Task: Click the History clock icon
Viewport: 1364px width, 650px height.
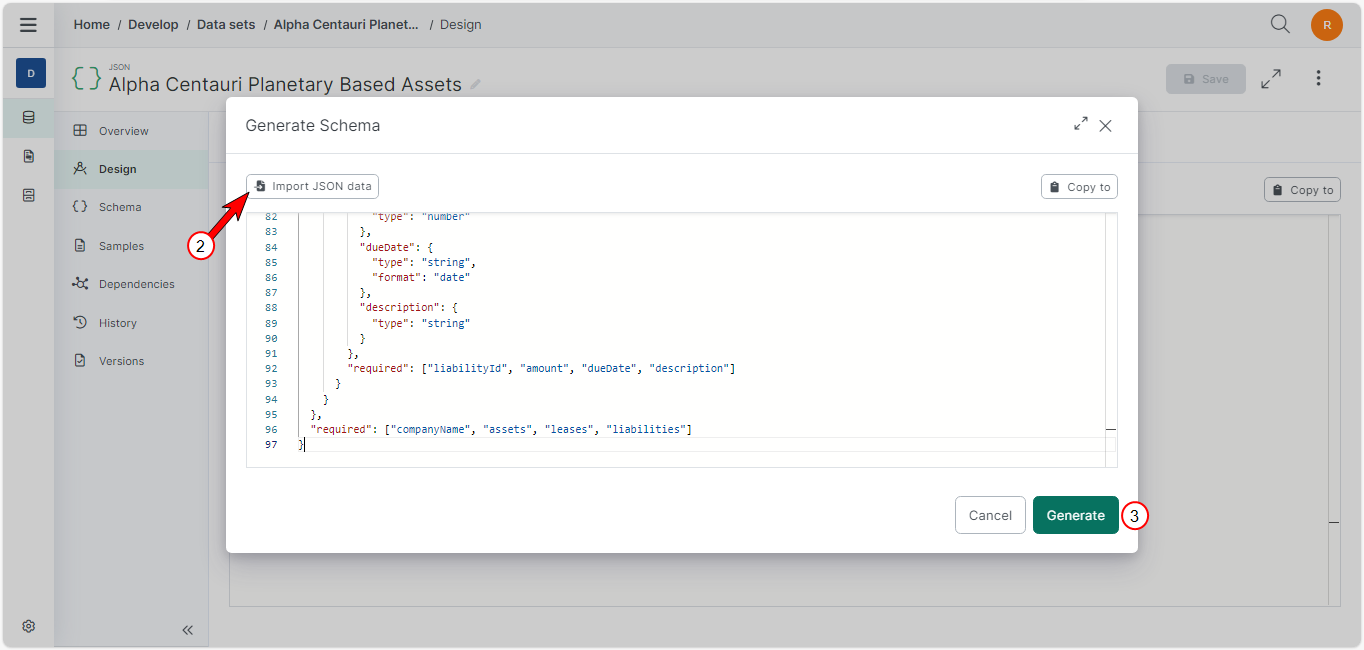Action: 80,323
